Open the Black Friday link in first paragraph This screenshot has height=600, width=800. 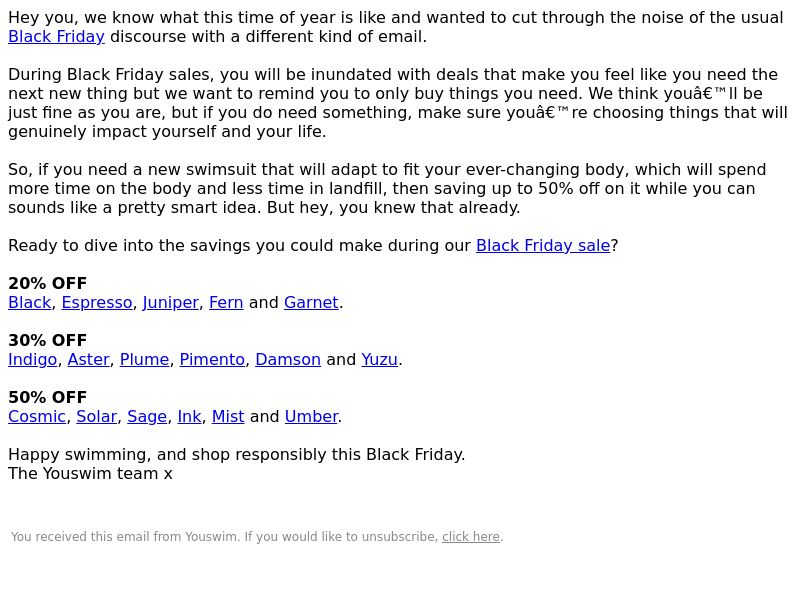pyautogui.click(x=56, y=37)
